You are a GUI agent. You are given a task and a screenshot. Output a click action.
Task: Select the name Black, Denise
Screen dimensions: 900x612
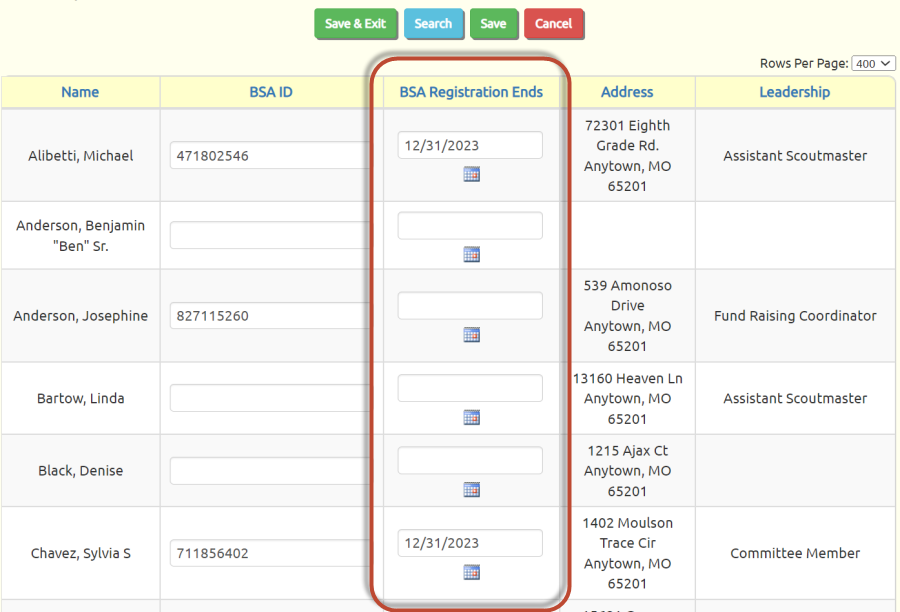click(x=80, y=471)
